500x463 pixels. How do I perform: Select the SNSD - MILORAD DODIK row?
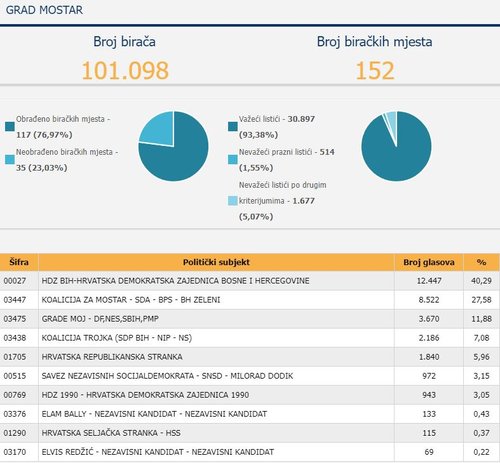tap(250, 376)
